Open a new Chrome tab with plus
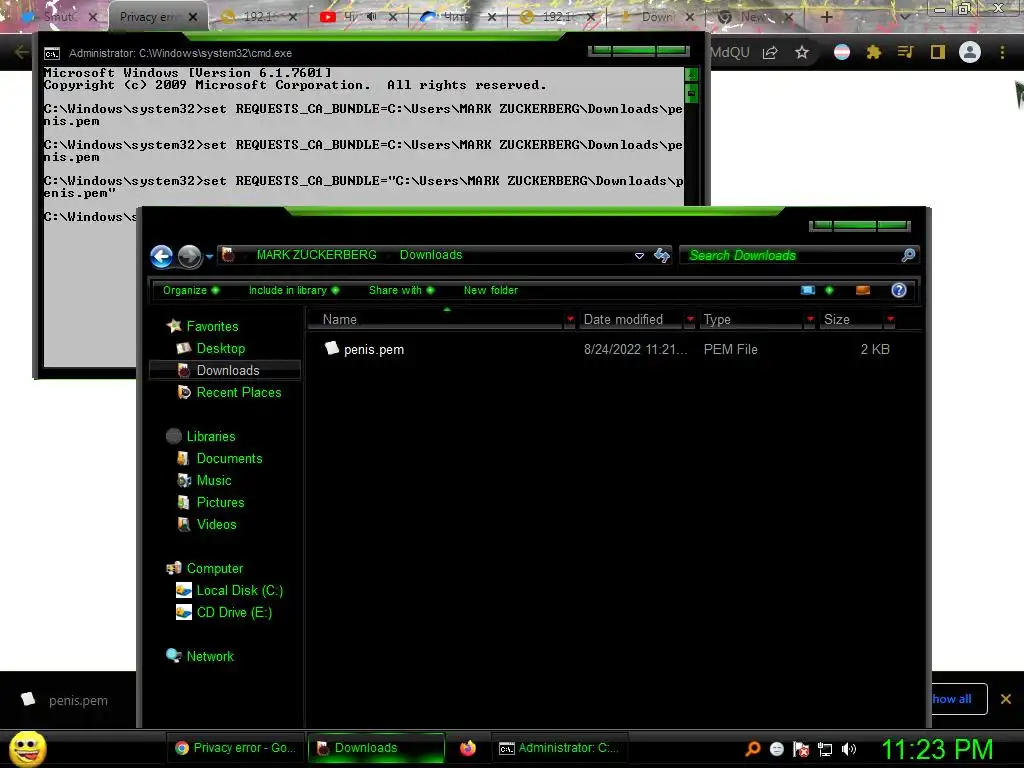This screenshot has height=768, width=1024. click(x=826, y=17)
